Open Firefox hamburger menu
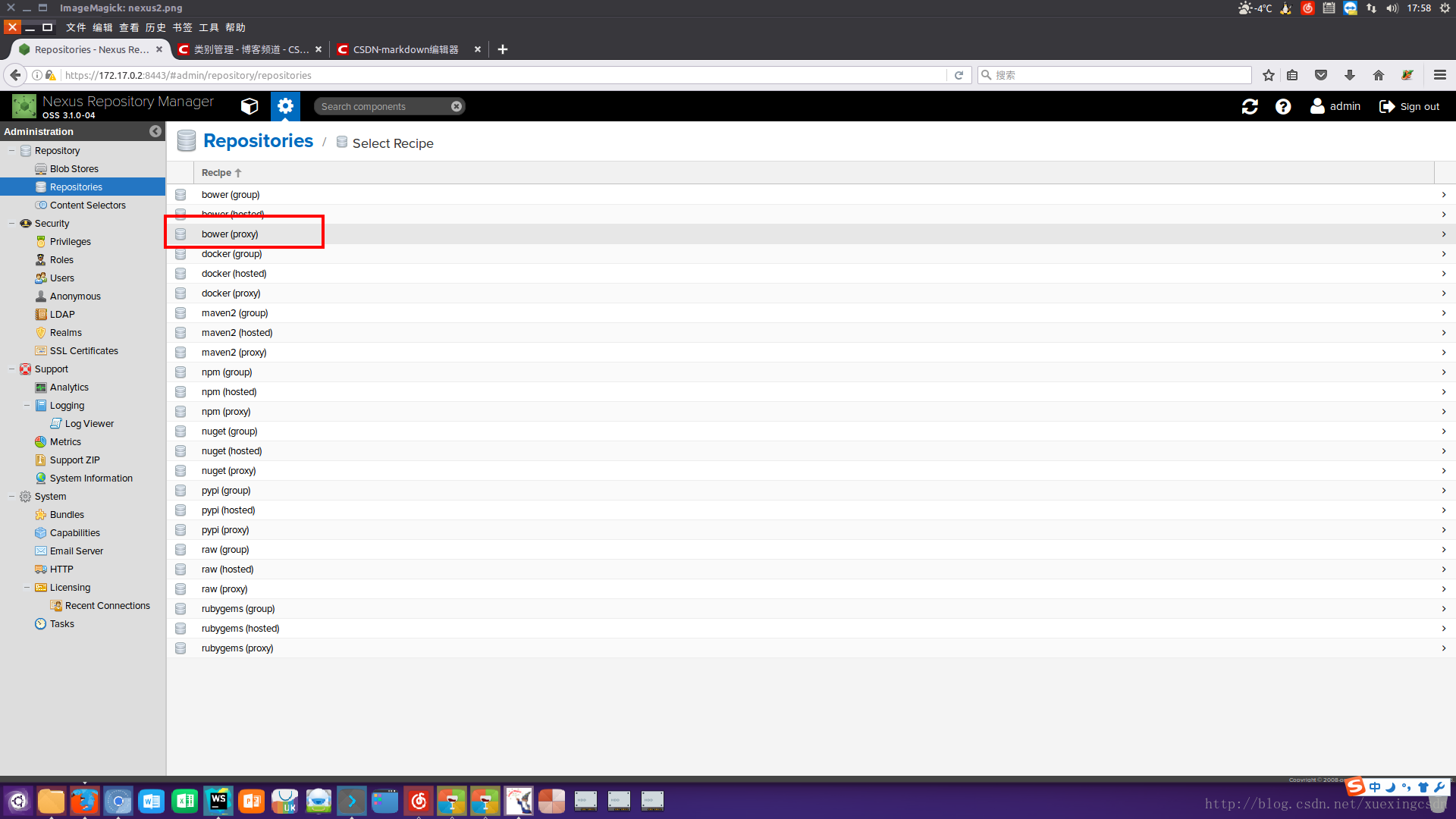The height and width of the screenshot is (819, 1456). tap(1440, 75)
